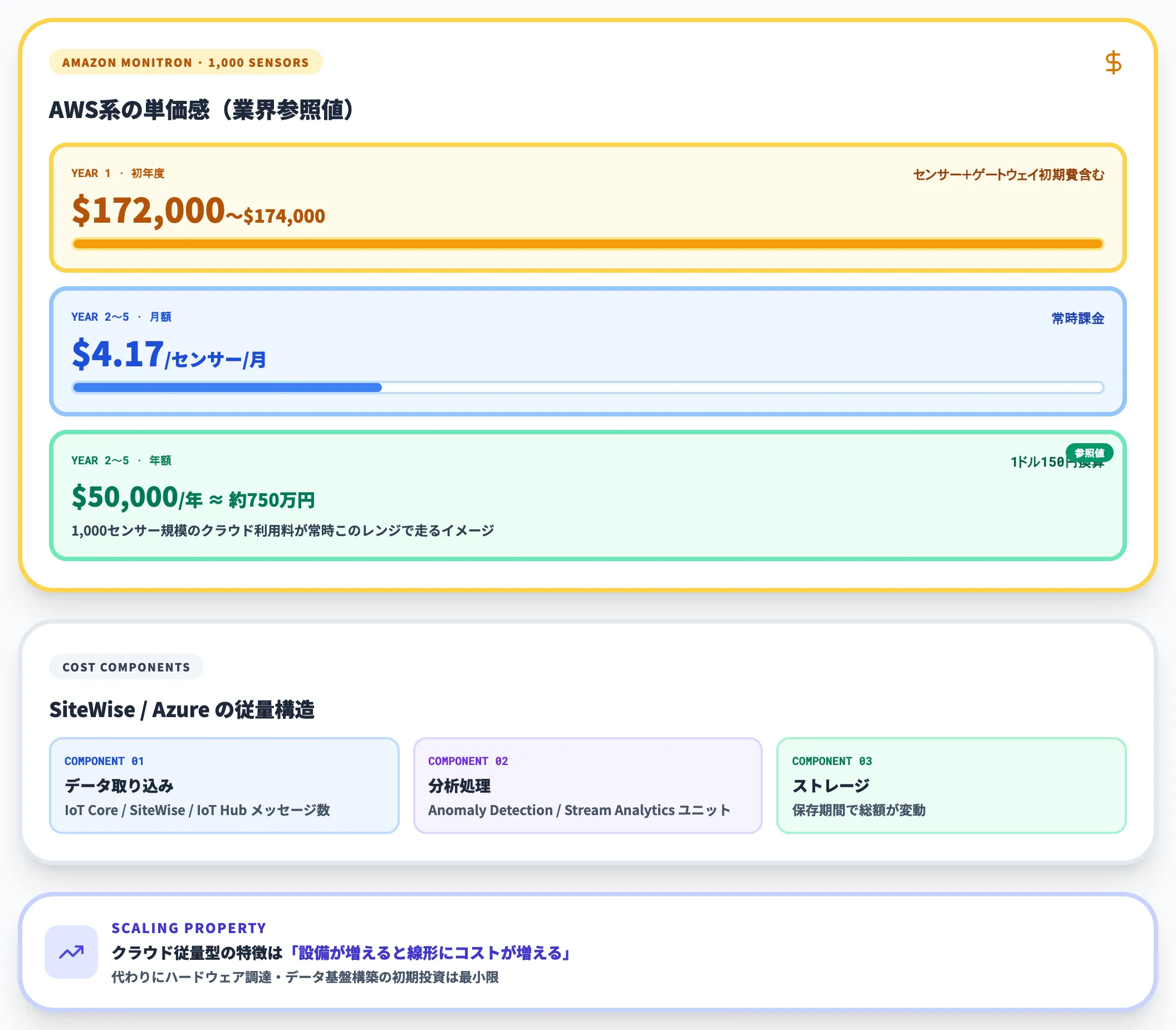1176x1030 pixels.
Task: Click the blue Year 2~5 monthly progress bar
Action: (587, 388)
